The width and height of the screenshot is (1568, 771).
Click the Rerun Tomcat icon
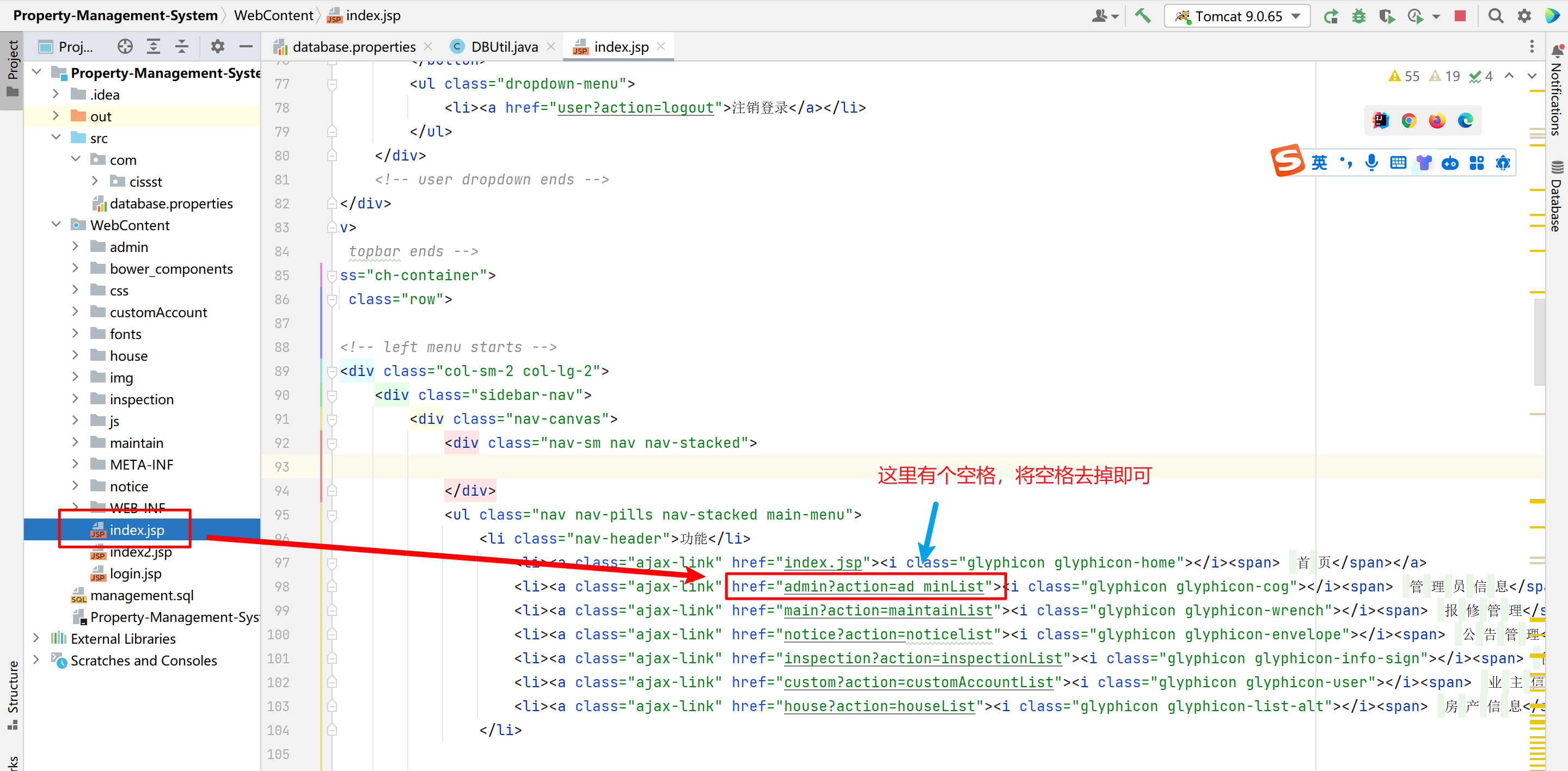click(1331, 16)
